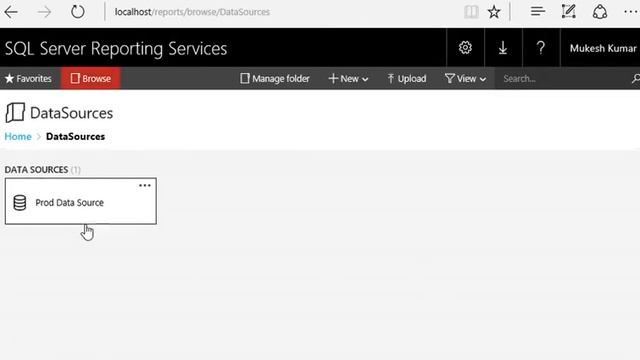The image size is (640, 360).
Task: Expand the New dropdown menu
Action: [x=348, y=78]
